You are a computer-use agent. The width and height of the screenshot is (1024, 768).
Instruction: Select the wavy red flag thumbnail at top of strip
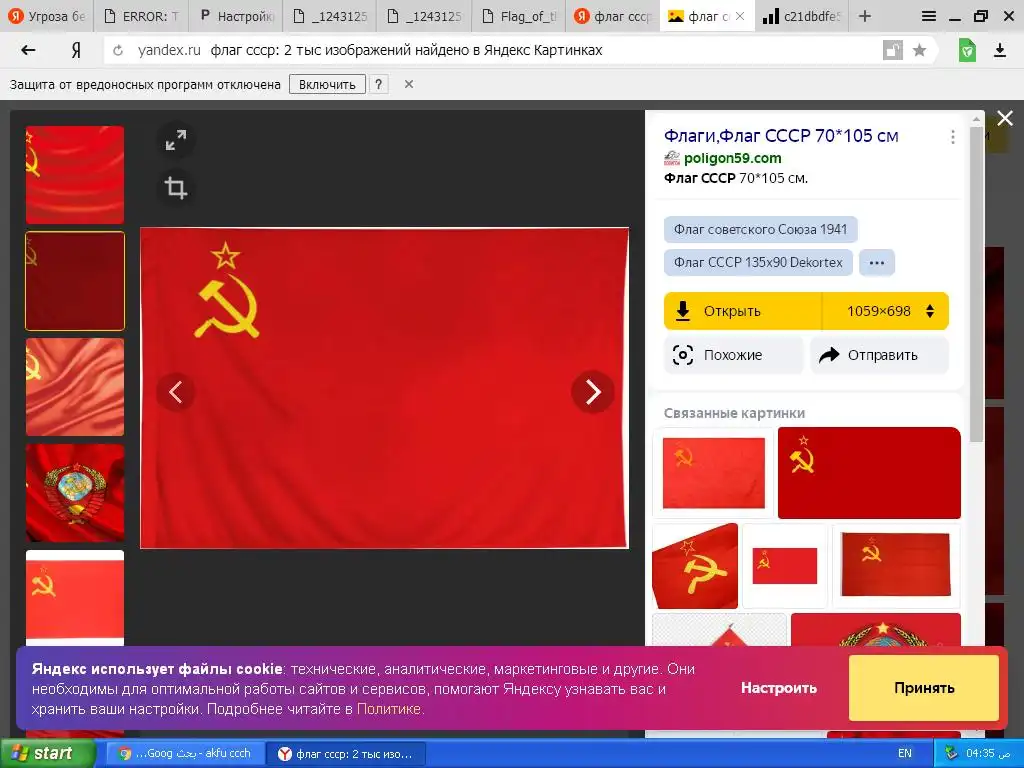coord(74,175)
